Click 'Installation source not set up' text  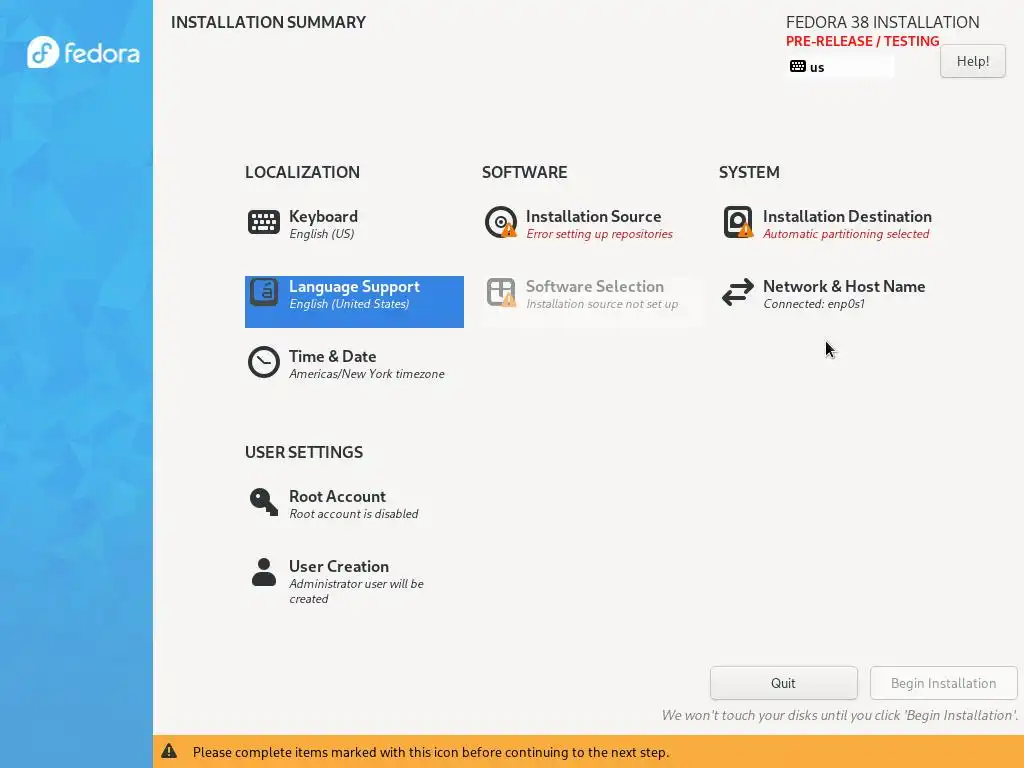[x=601, y=304]
